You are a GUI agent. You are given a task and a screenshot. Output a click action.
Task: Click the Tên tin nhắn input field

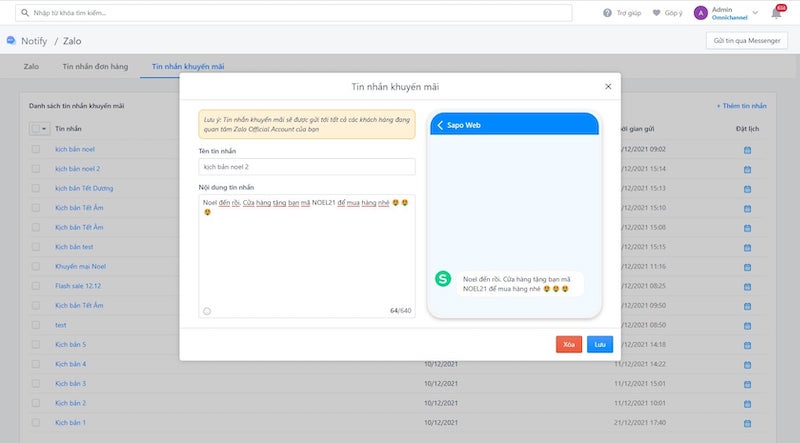(307, 167)
